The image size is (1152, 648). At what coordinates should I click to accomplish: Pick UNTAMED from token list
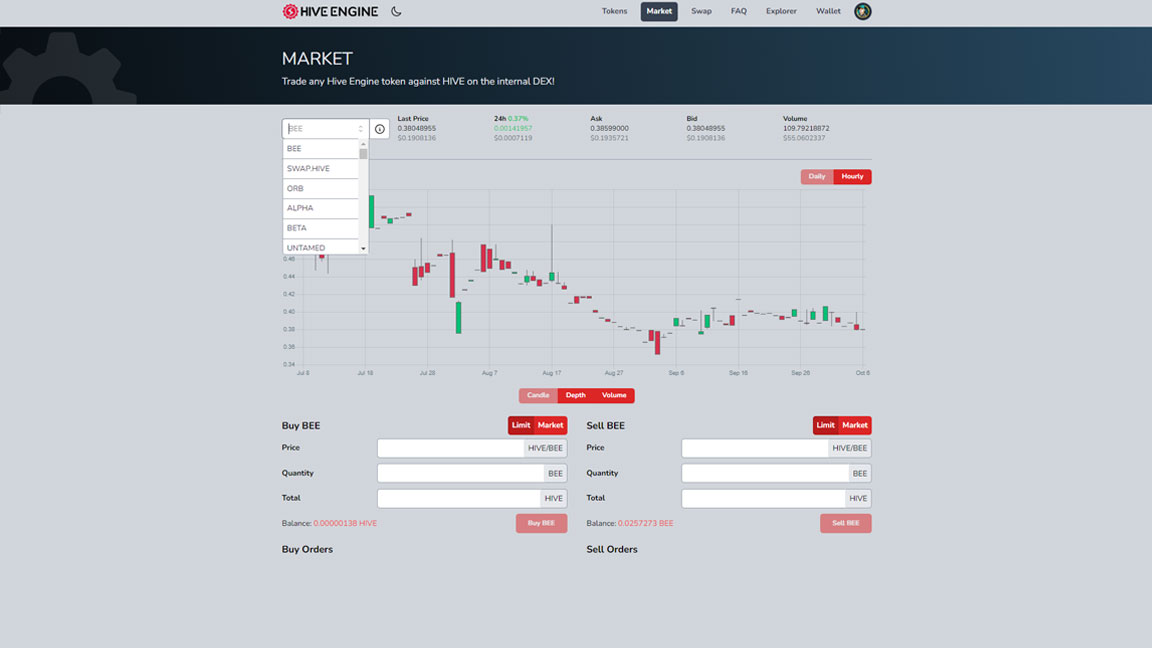[320, 248]
